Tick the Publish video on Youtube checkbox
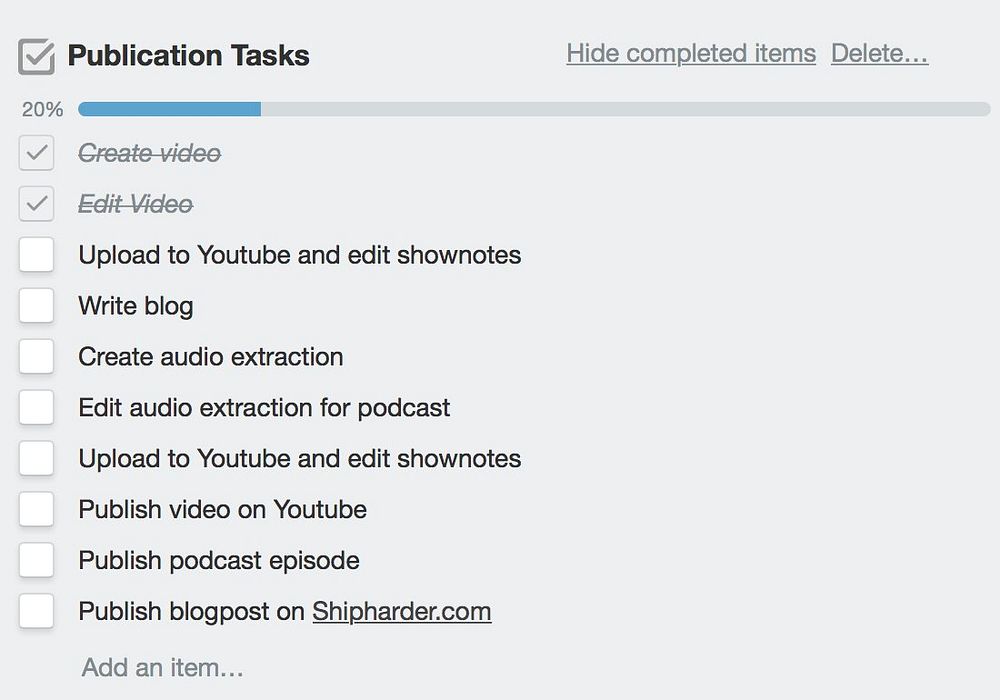1000x700 pixels. [36, 510]
